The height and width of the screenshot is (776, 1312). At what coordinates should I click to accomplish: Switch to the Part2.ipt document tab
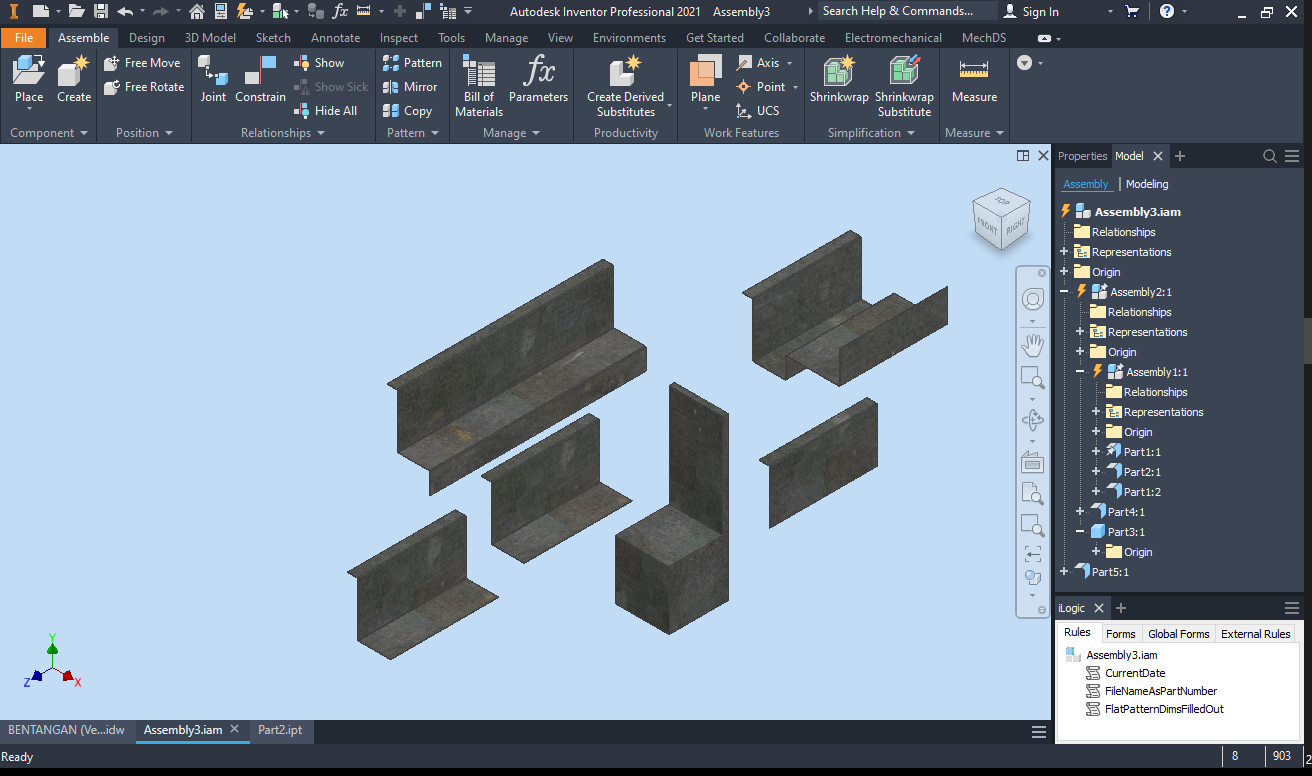coord(280,730)
